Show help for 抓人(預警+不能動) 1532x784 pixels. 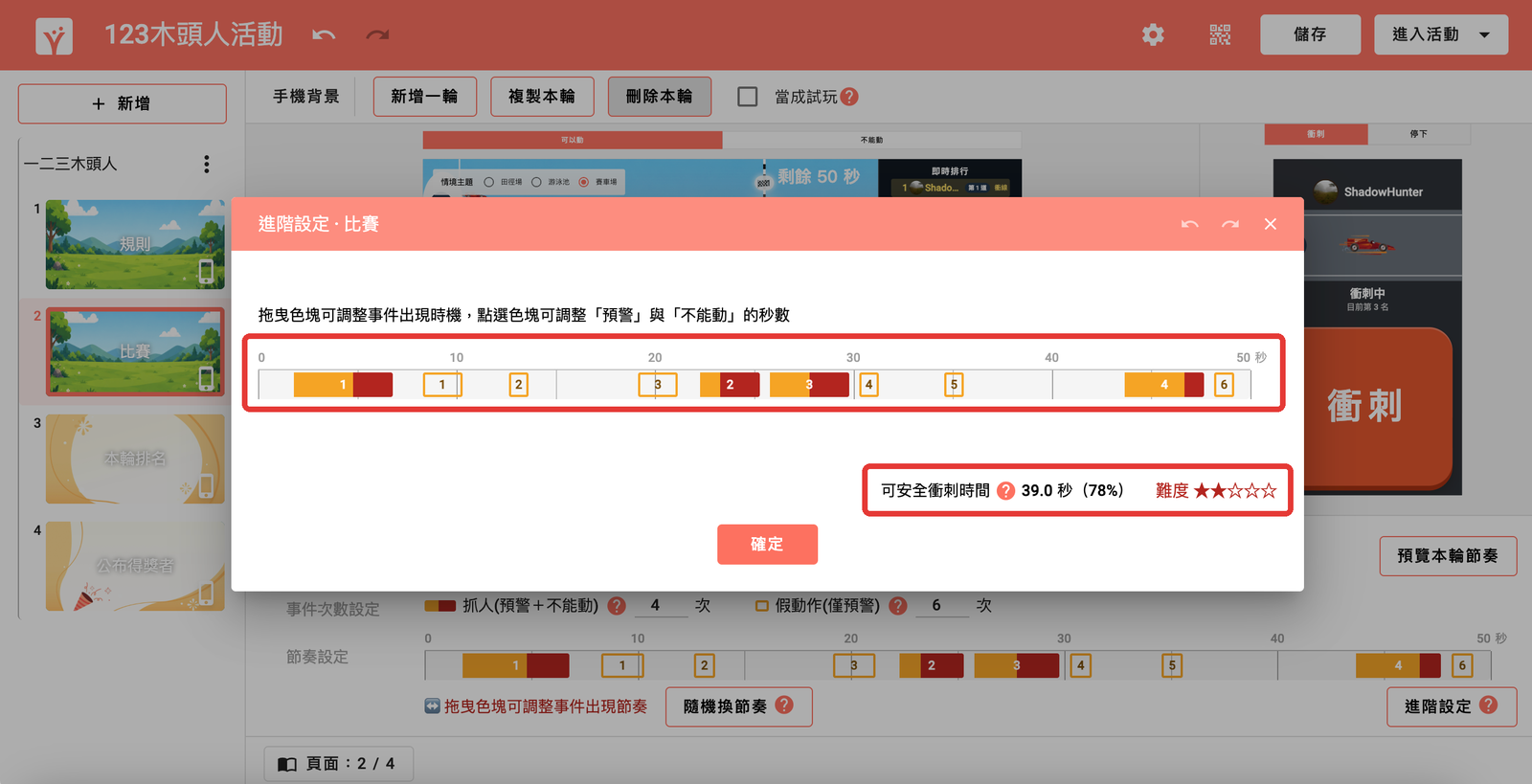coord(617,606)
